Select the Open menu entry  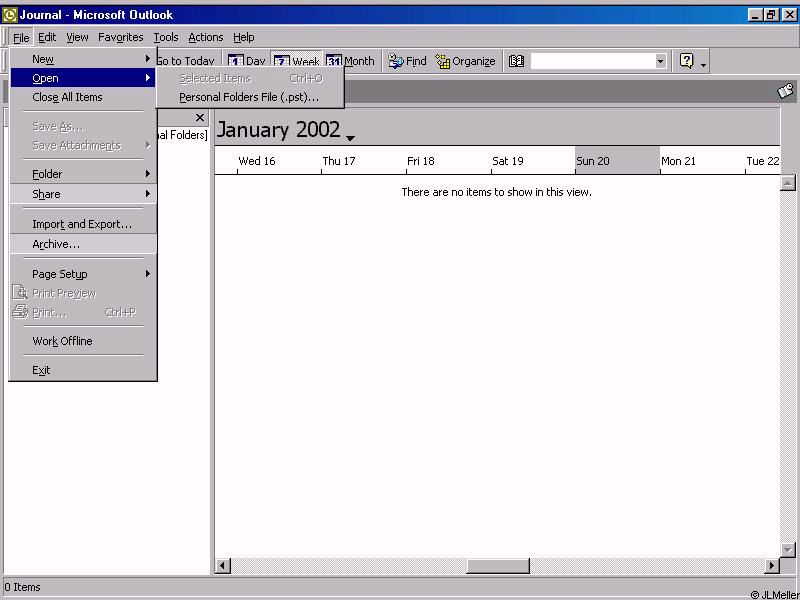[x=83, y=78]
